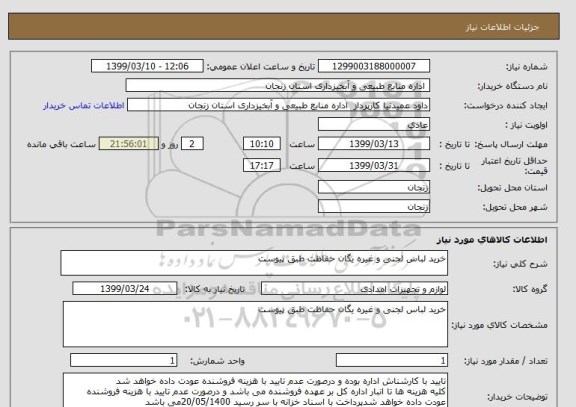Click the واحد شمارش field
This screenshot has width=576, height=407.
(x=123, y=360)
